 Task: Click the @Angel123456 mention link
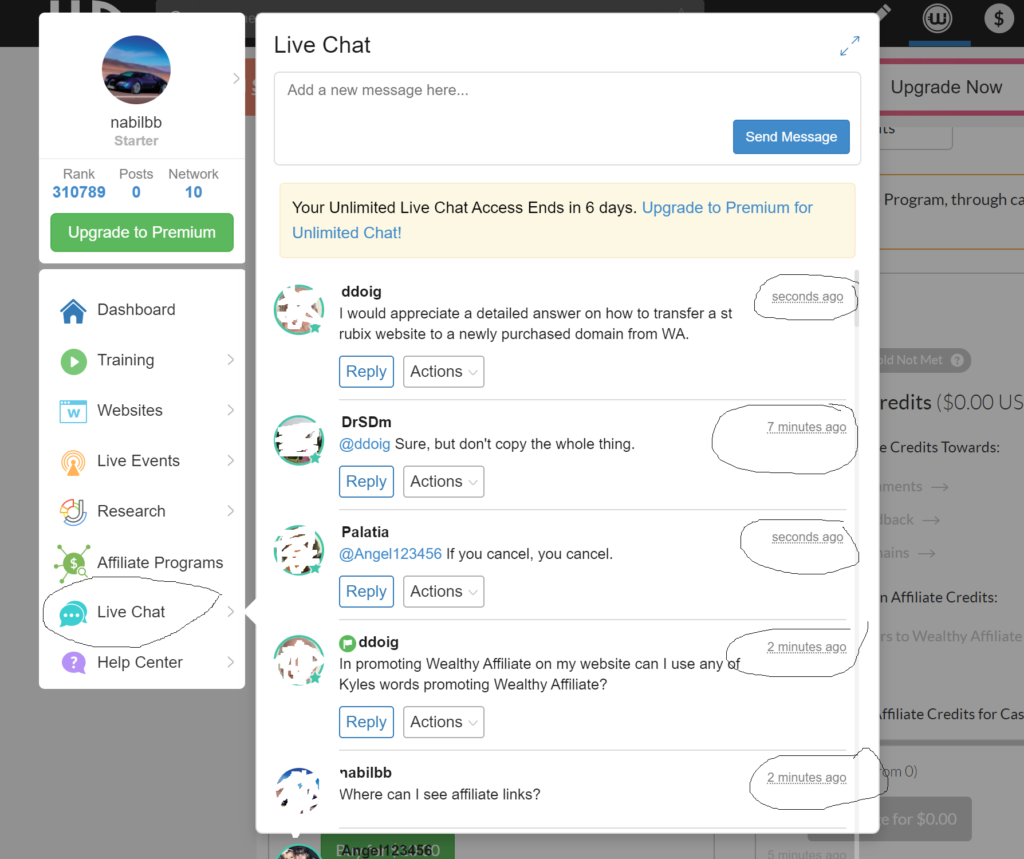391,554
